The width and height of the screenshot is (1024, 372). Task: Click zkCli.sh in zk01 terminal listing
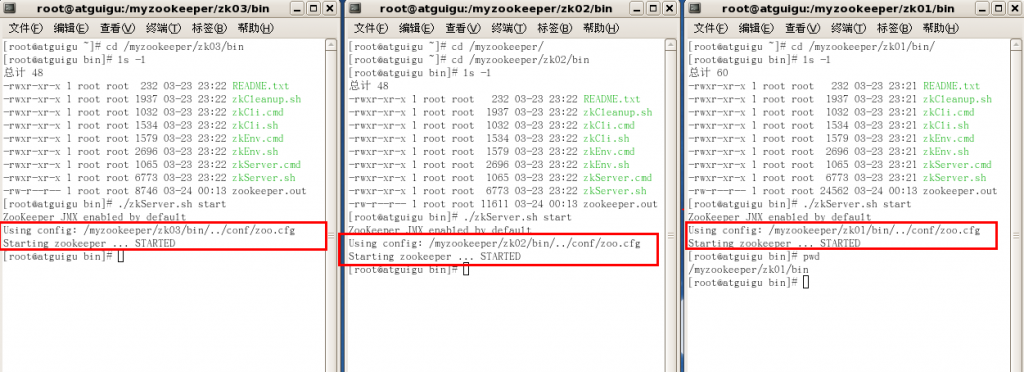(x=946, y=125)
